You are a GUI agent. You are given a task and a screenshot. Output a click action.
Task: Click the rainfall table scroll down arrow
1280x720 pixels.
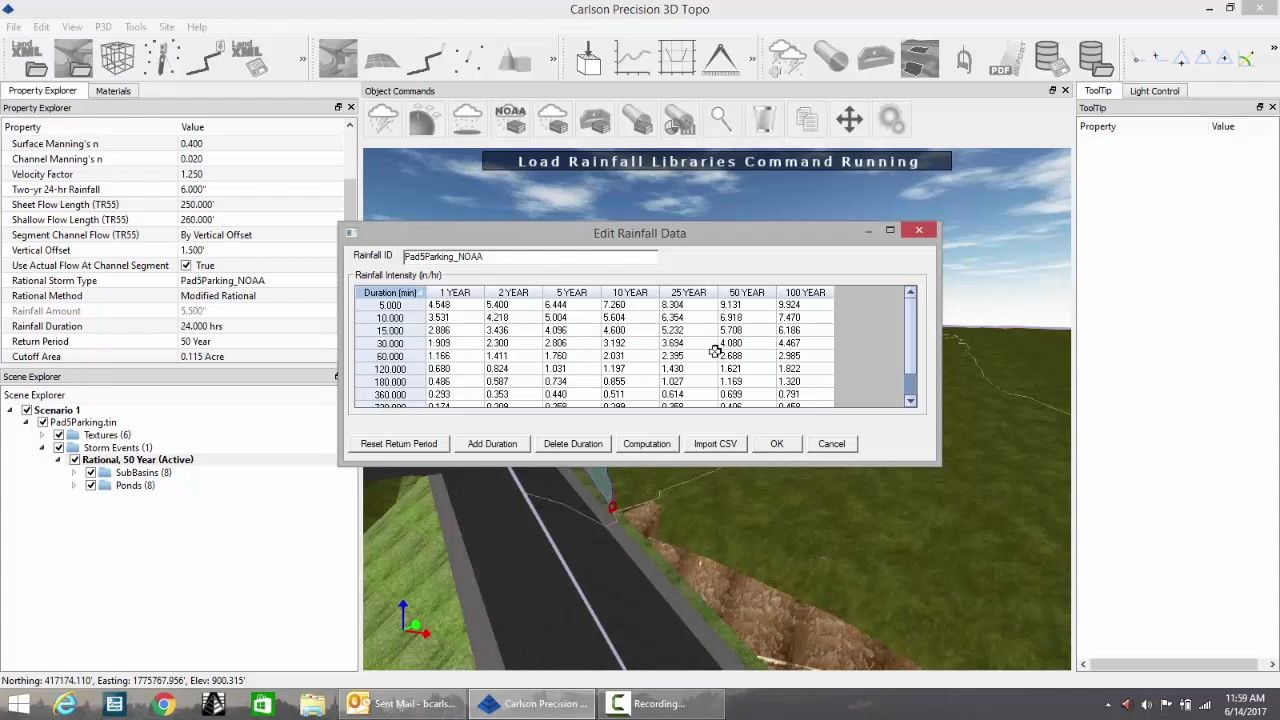click(x=910, y=401)
